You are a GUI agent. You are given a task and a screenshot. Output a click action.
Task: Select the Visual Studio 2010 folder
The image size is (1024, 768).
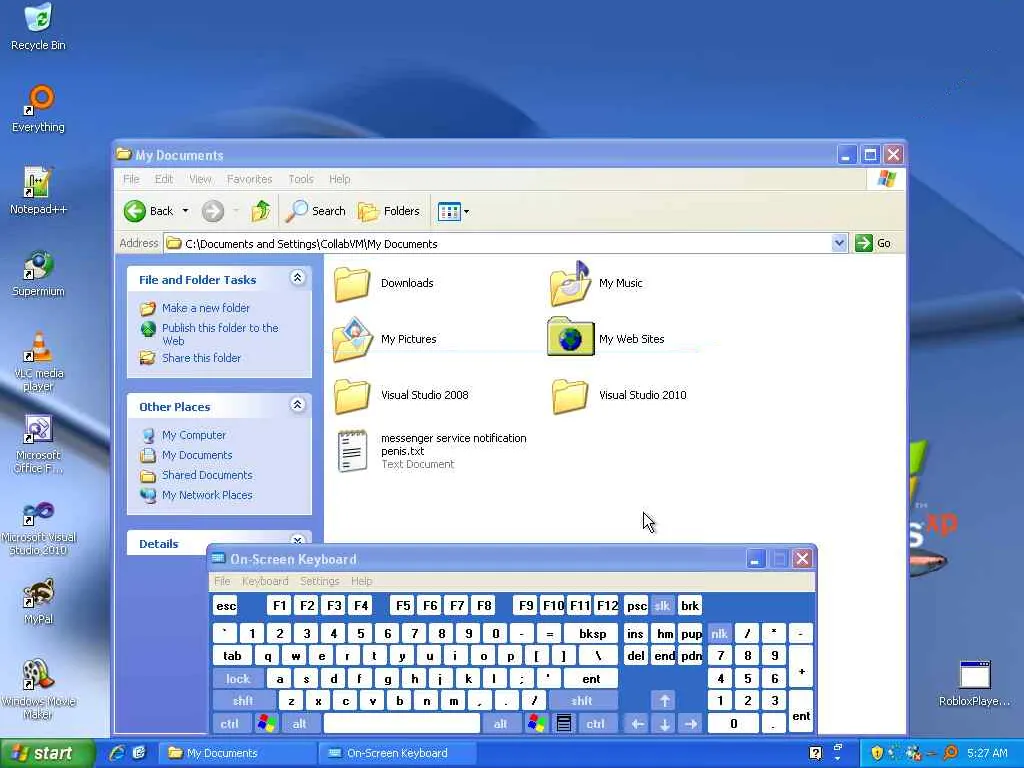[618, 395]
